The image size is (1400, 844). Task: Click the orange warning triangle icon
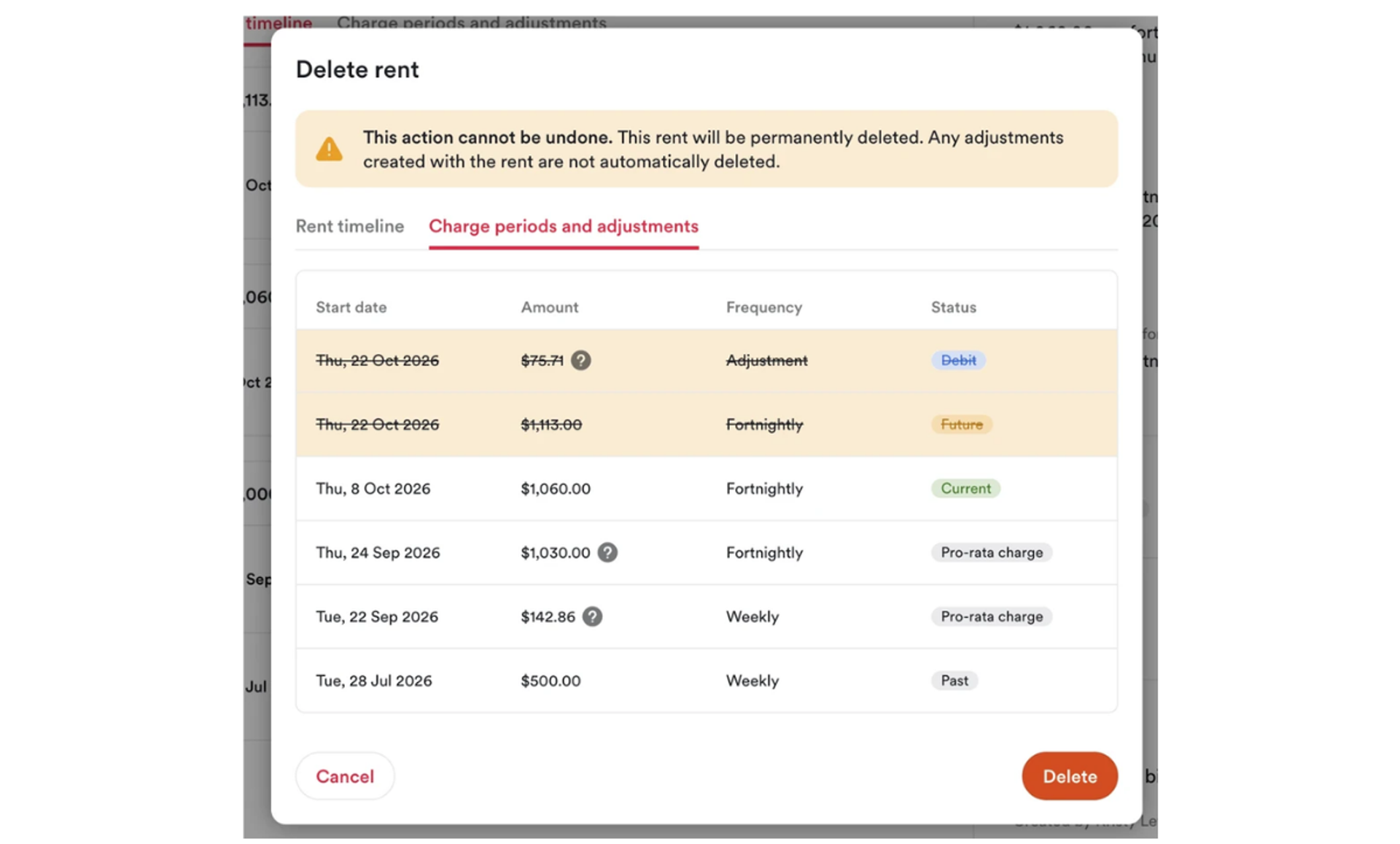click(x=329, y=149)
